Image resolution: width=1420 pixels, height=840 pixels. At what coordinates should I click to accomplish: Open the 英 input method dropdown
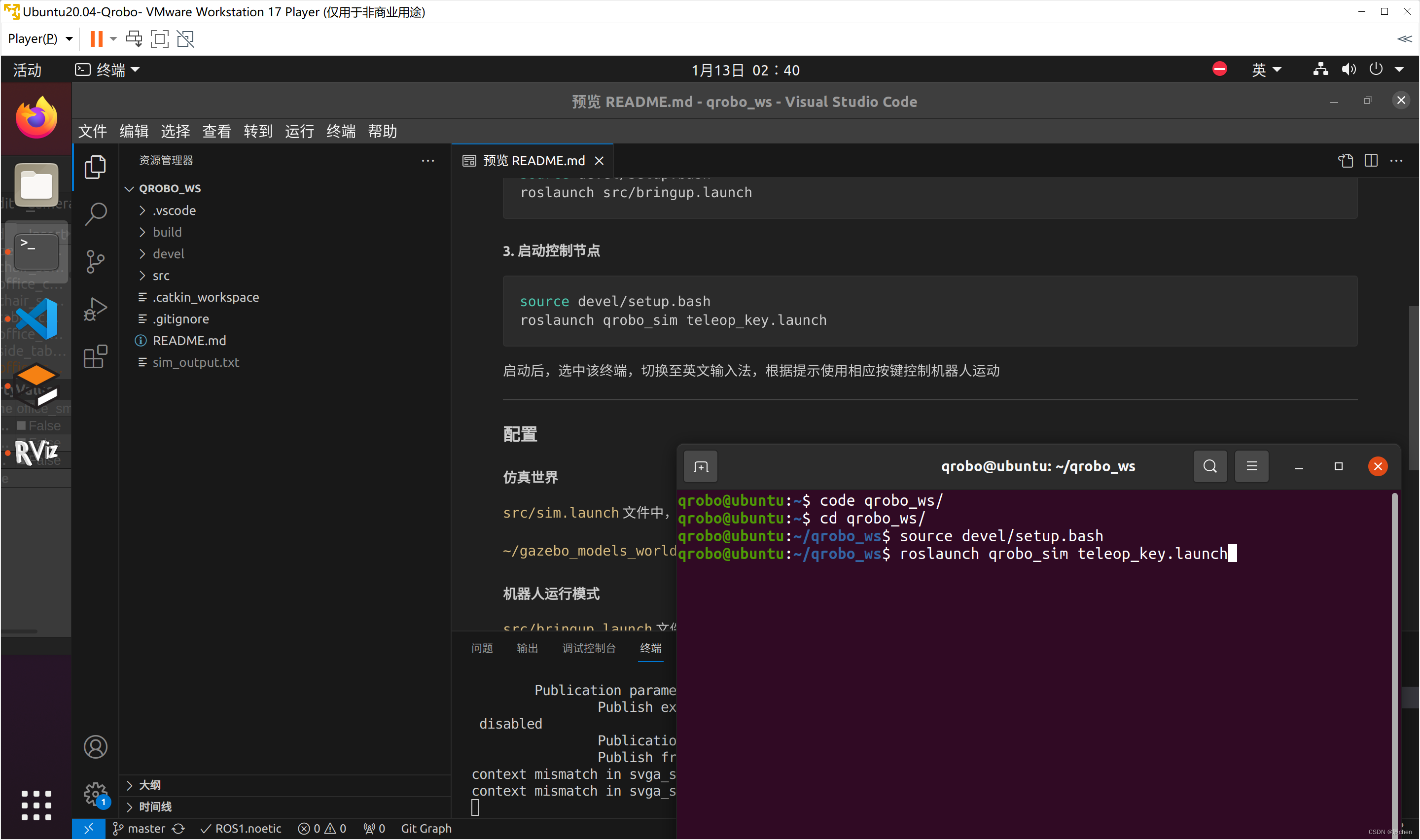click(1266, 70)
